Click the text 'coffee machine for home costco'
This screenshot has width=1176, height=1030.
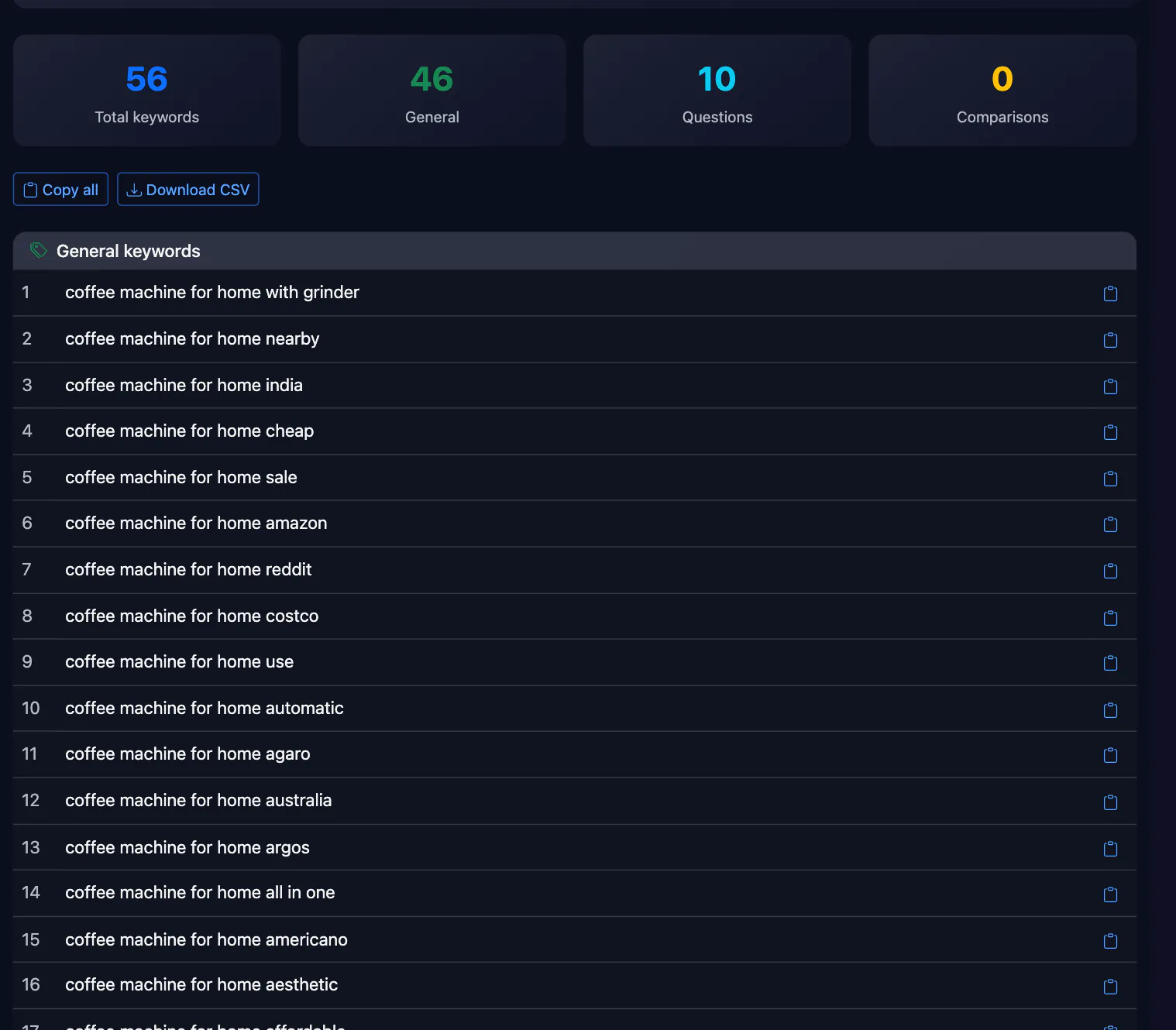pyautogui.click(x=192, y=616)
